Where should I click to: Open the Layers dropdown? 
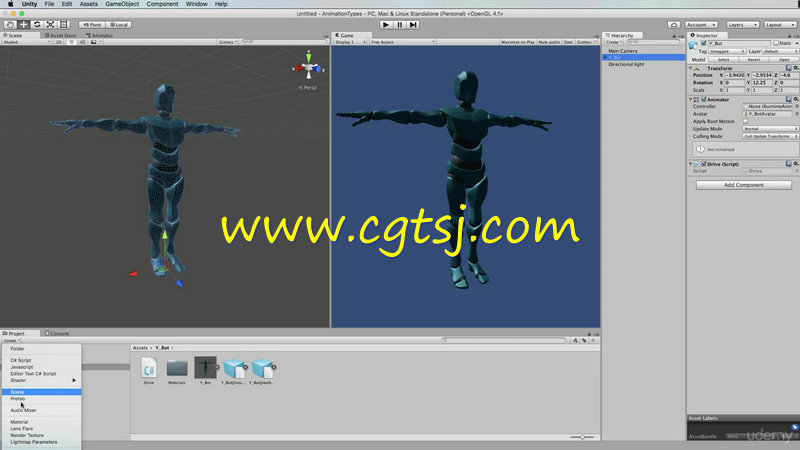click(742, 24)
